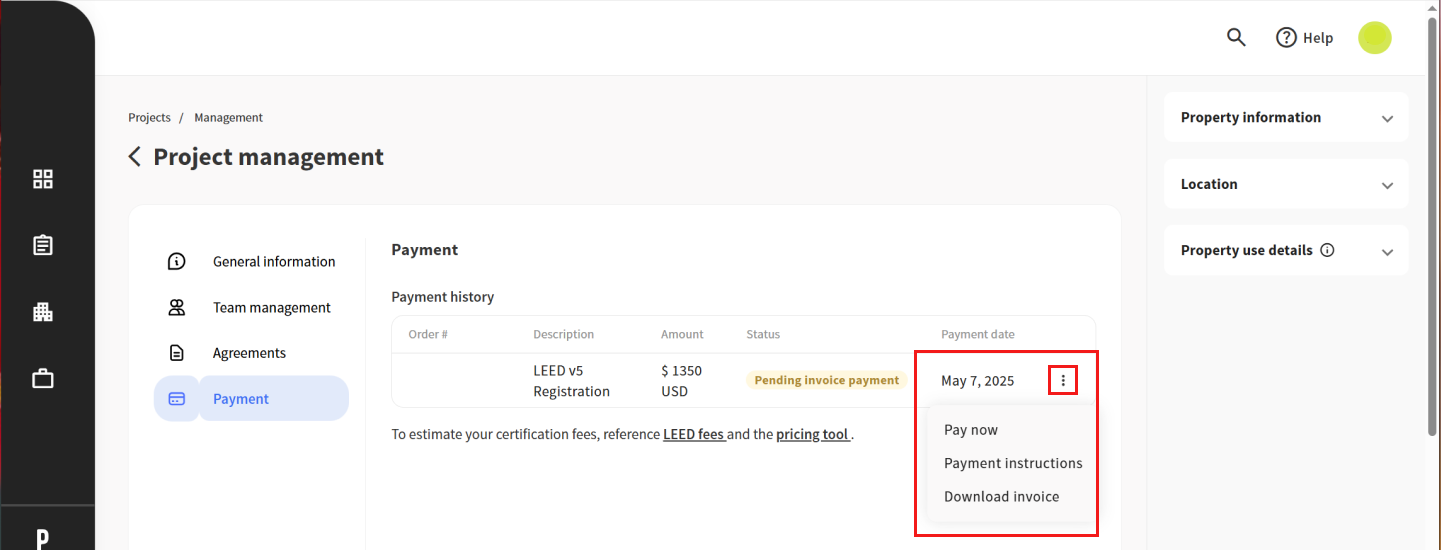Open the pricing tool link
The height and width of the screenshot is (550, 1441).
(813, 435)
